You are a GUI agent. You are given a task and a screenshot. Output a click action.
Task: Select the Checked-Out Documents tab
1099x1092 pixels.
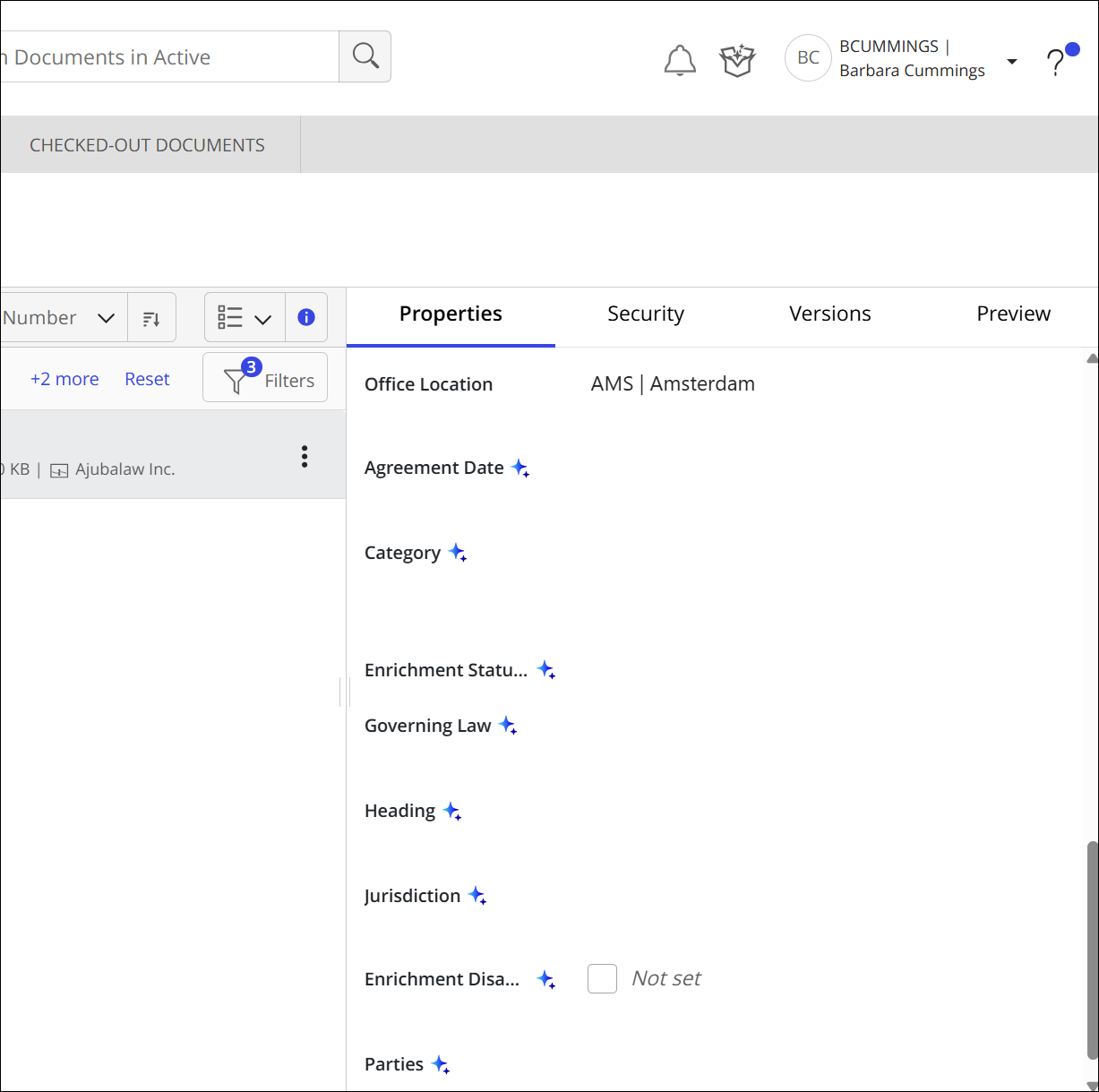148,145
